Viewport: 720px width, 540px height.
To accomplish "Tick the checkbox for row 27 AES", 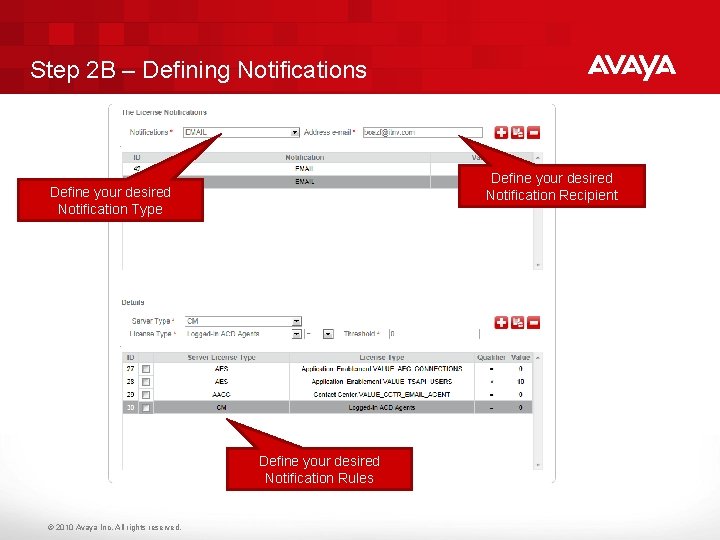I will [146, 369].
